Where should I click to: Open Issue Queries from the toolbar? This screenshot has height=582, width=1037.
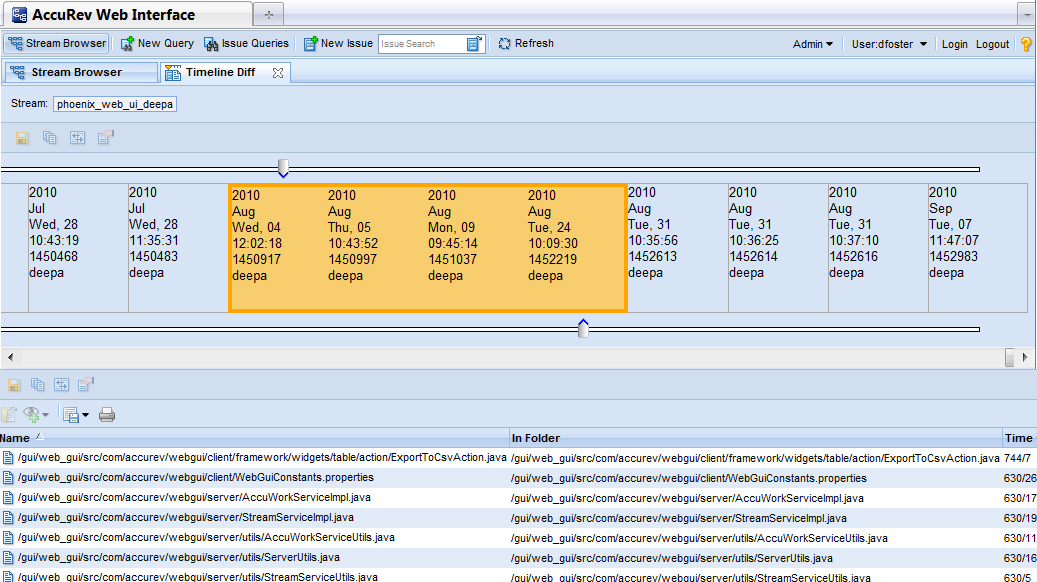tap(246, 44)
